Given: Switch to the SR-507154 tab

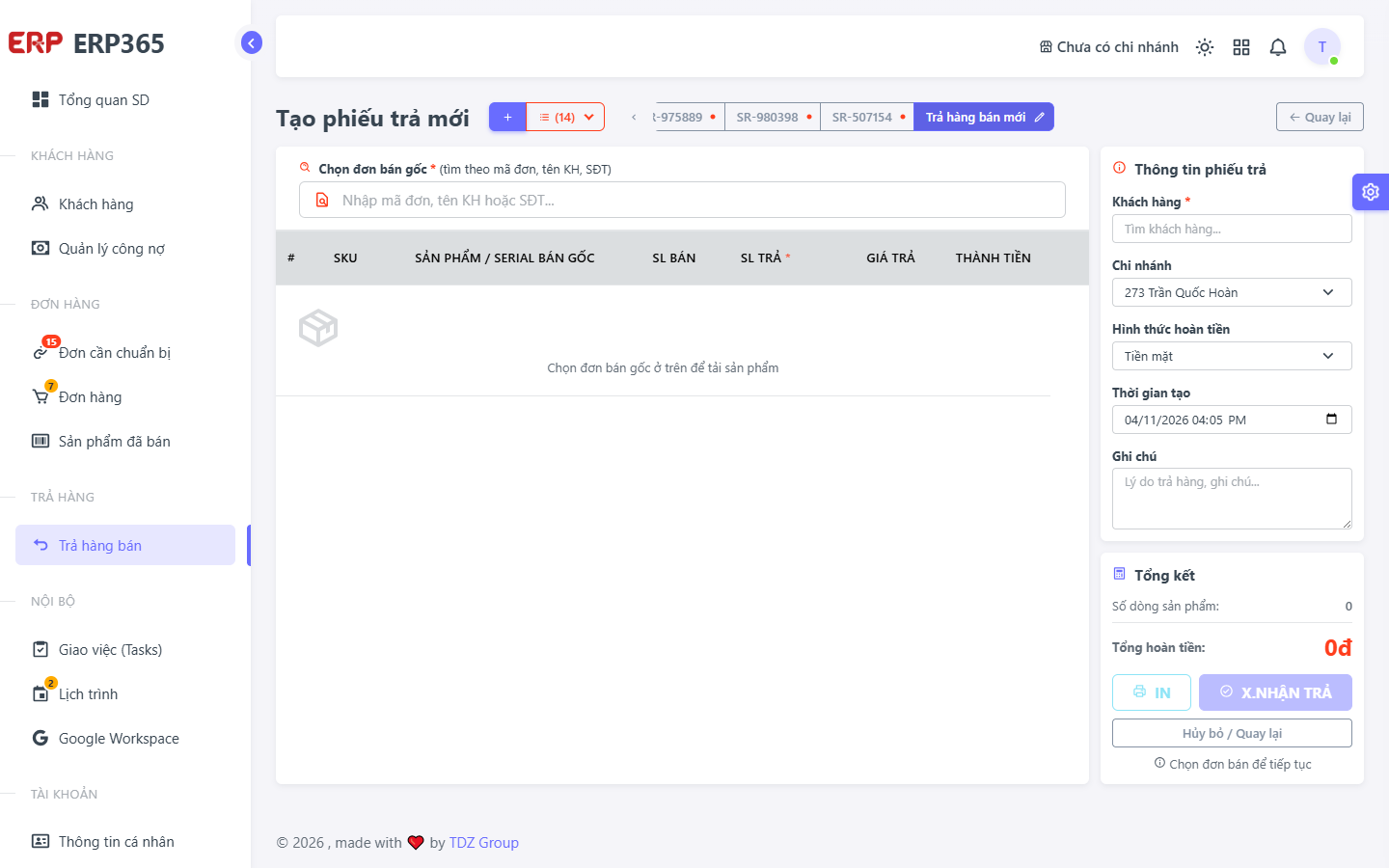Looking at the screenshot, I should click(x=867, y=118).
